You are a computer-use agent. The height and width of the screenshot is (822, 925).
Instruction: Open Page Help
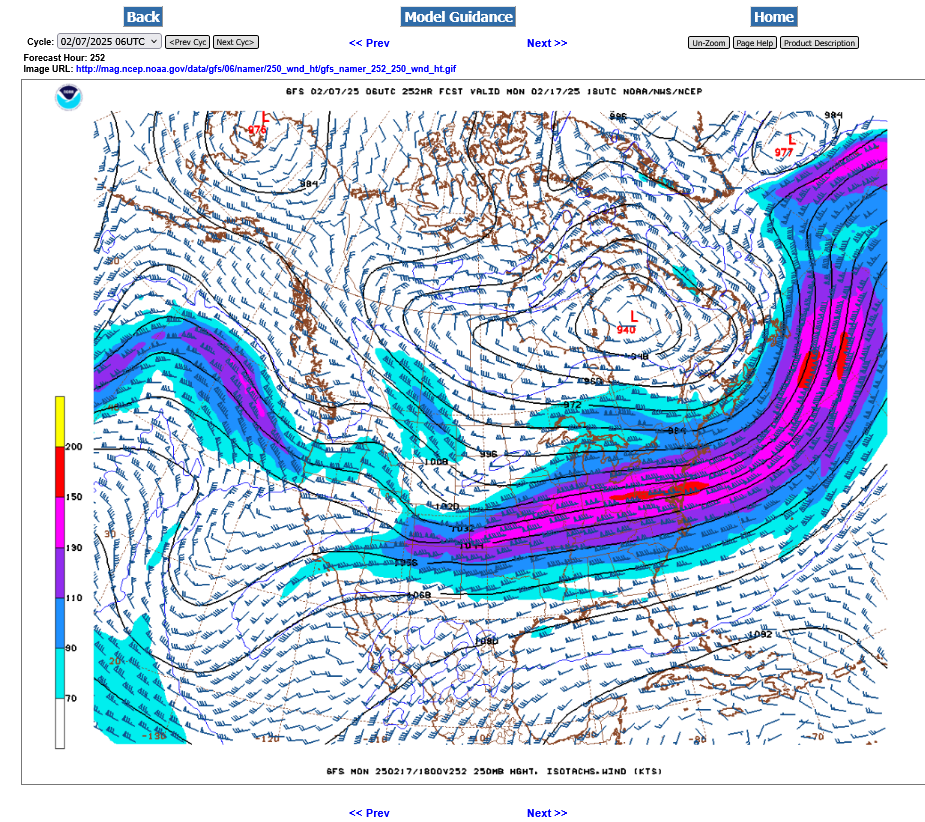(754, 43)
